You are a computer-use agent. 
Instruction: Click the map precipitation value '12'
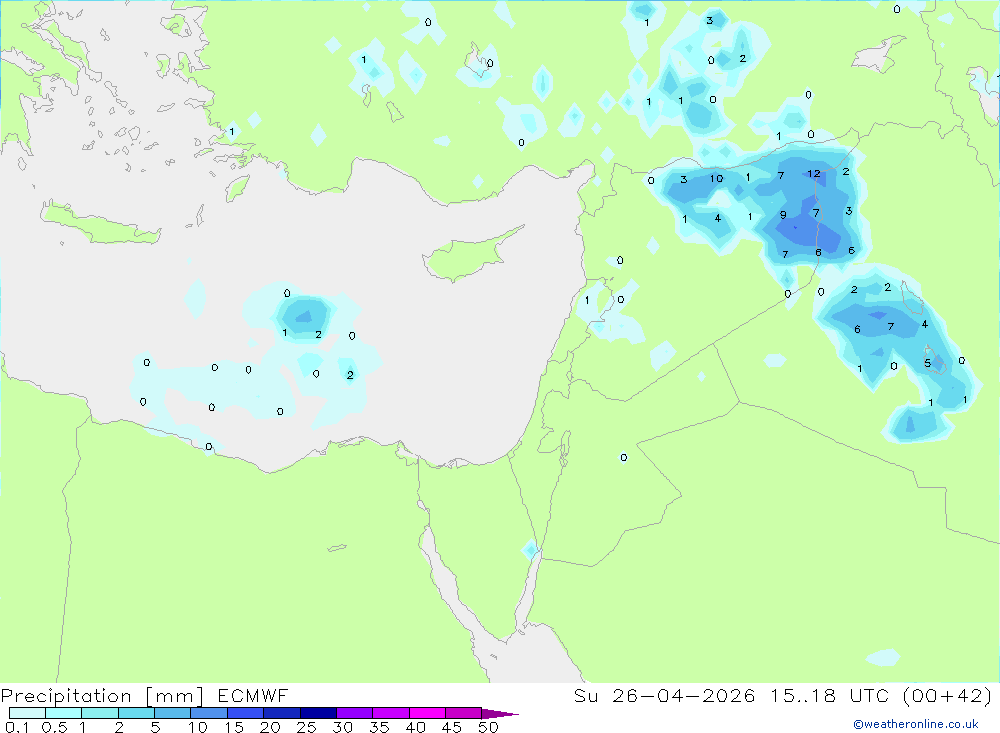click(x=814, y=174)
